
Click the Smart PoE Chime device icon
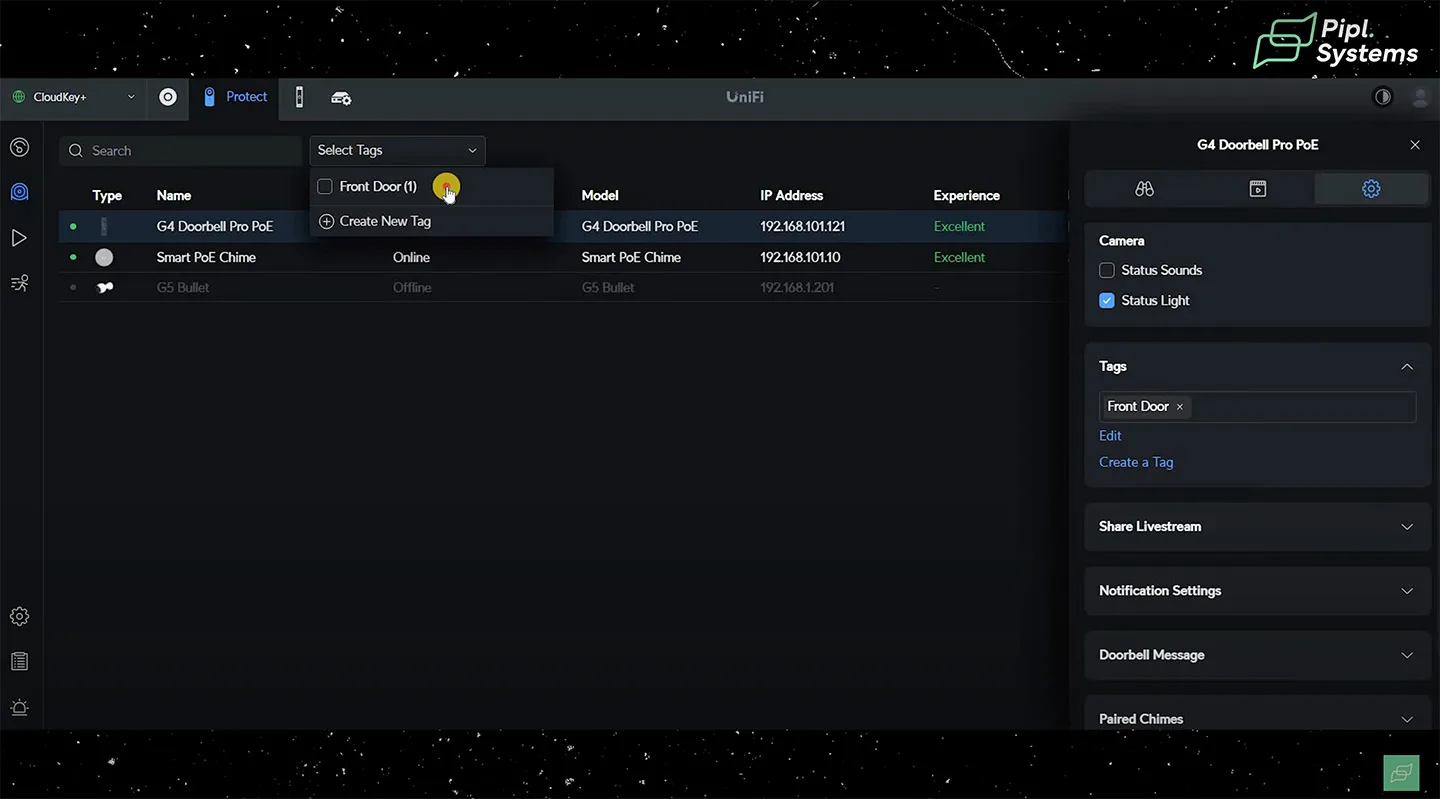[104, 257]
